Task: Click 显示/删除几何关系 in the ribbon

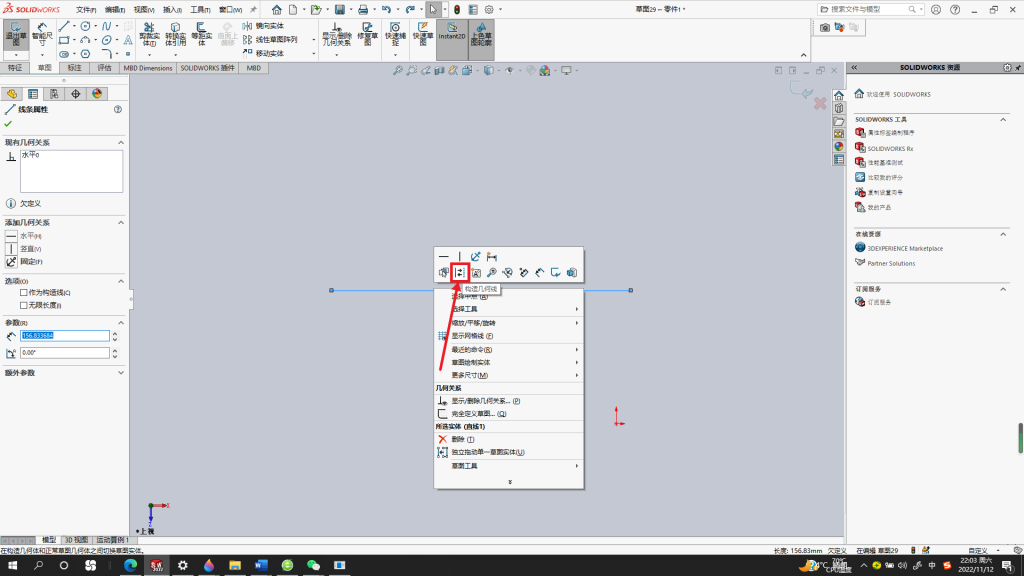Action: pos(336,34)
